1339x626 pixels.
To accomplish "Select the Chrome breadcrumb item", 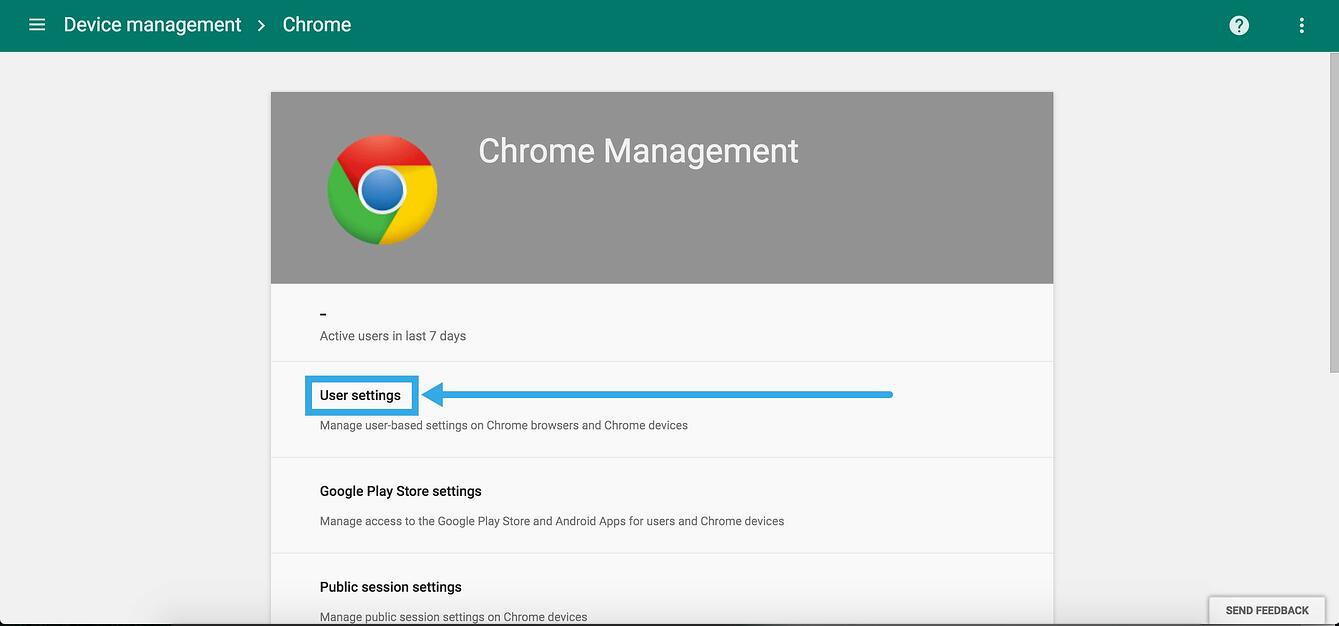I will click(317, 25).
